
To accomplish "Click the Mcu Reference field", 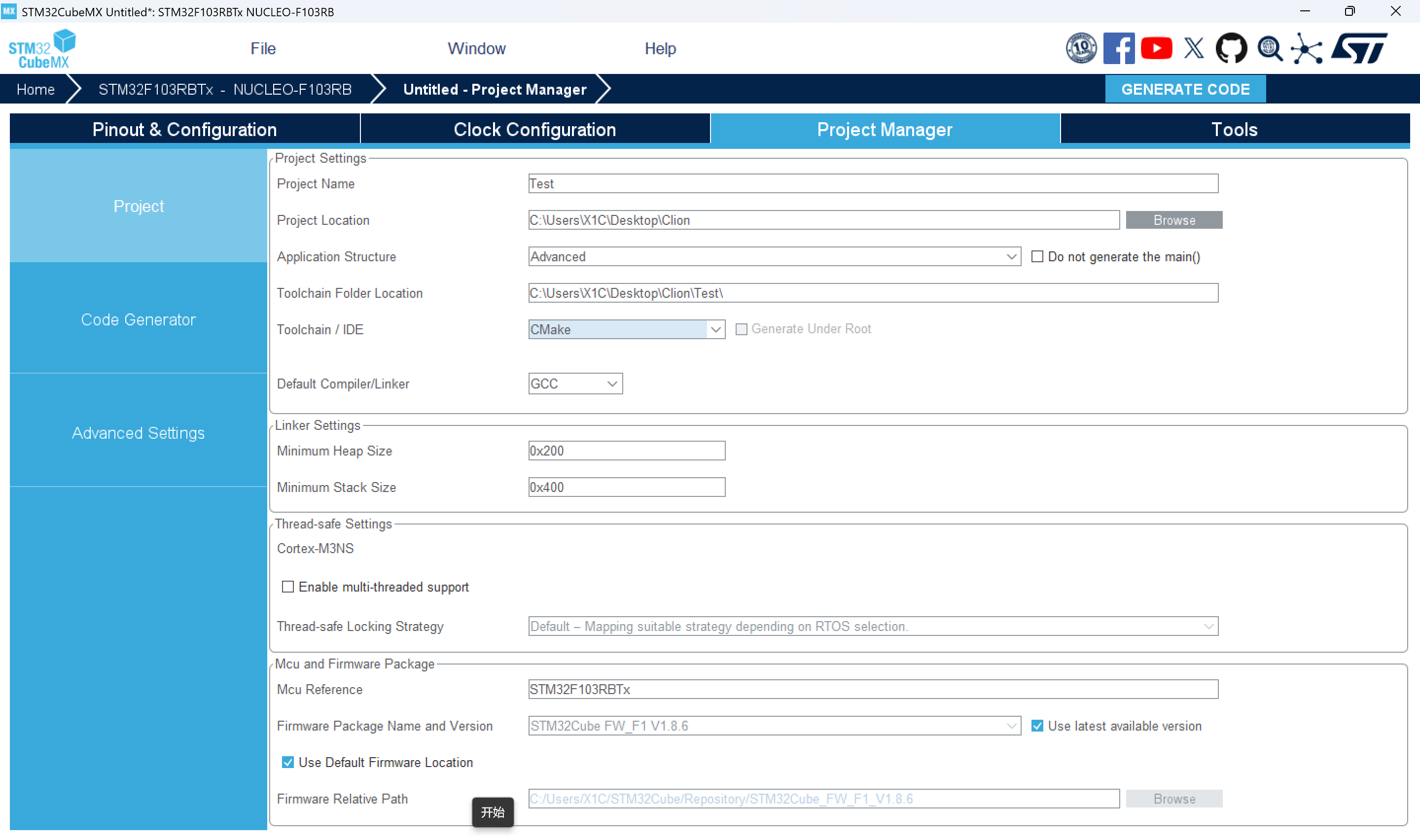I will click(873, 690).
